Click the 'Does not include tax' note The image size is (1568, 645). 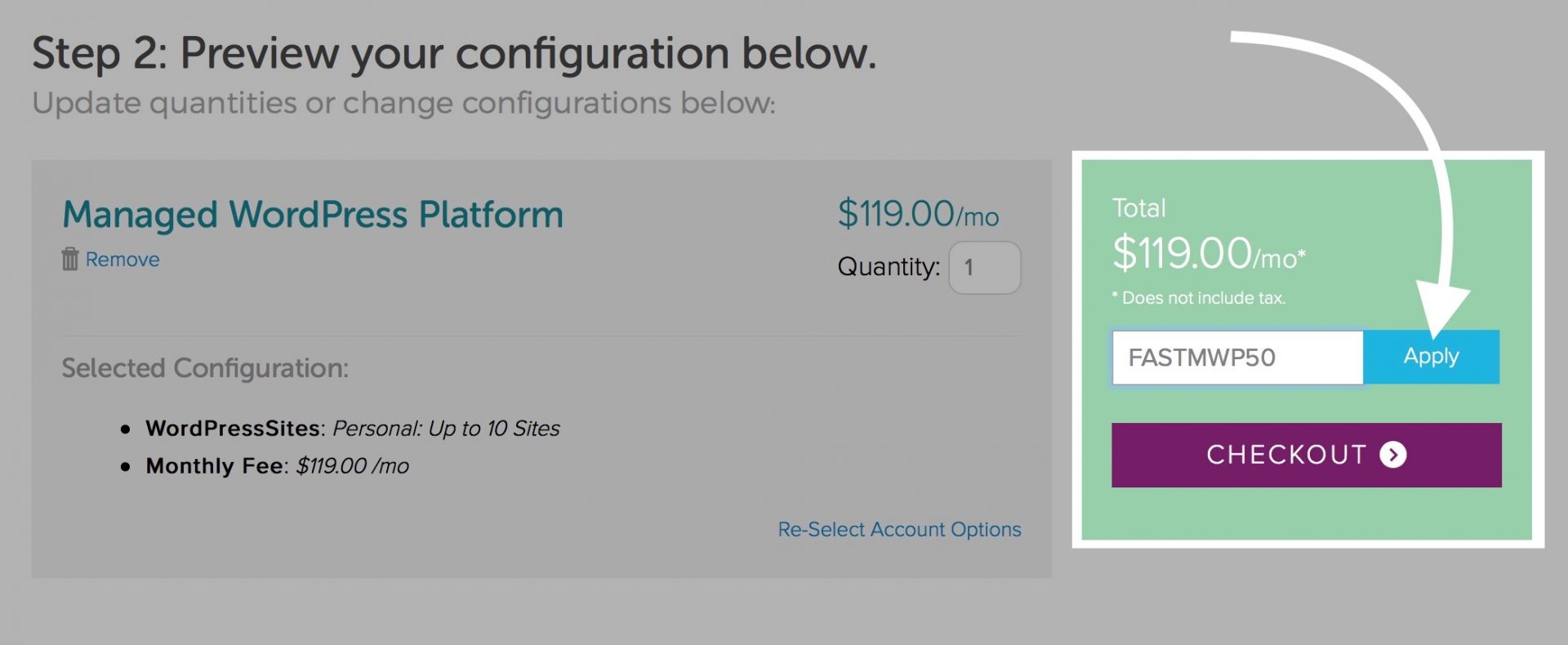pyautogui.click(x=1199, y=298)
